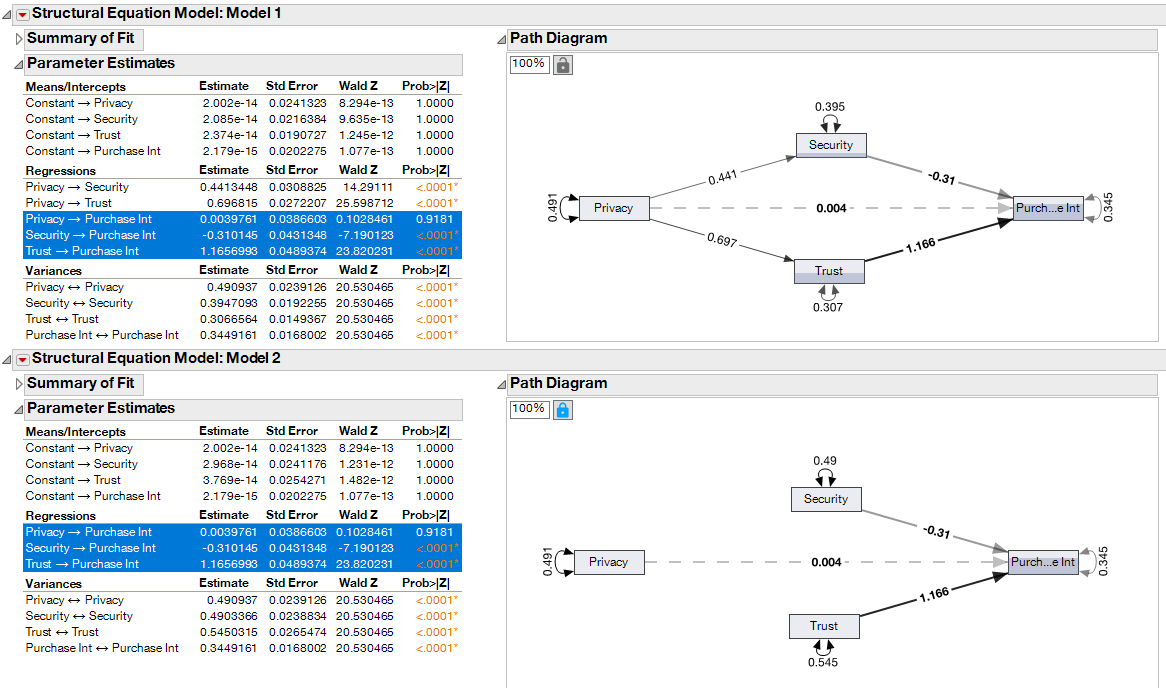
Task: Collapse the Model 1 Path Diagram panel
Action: 502,37
